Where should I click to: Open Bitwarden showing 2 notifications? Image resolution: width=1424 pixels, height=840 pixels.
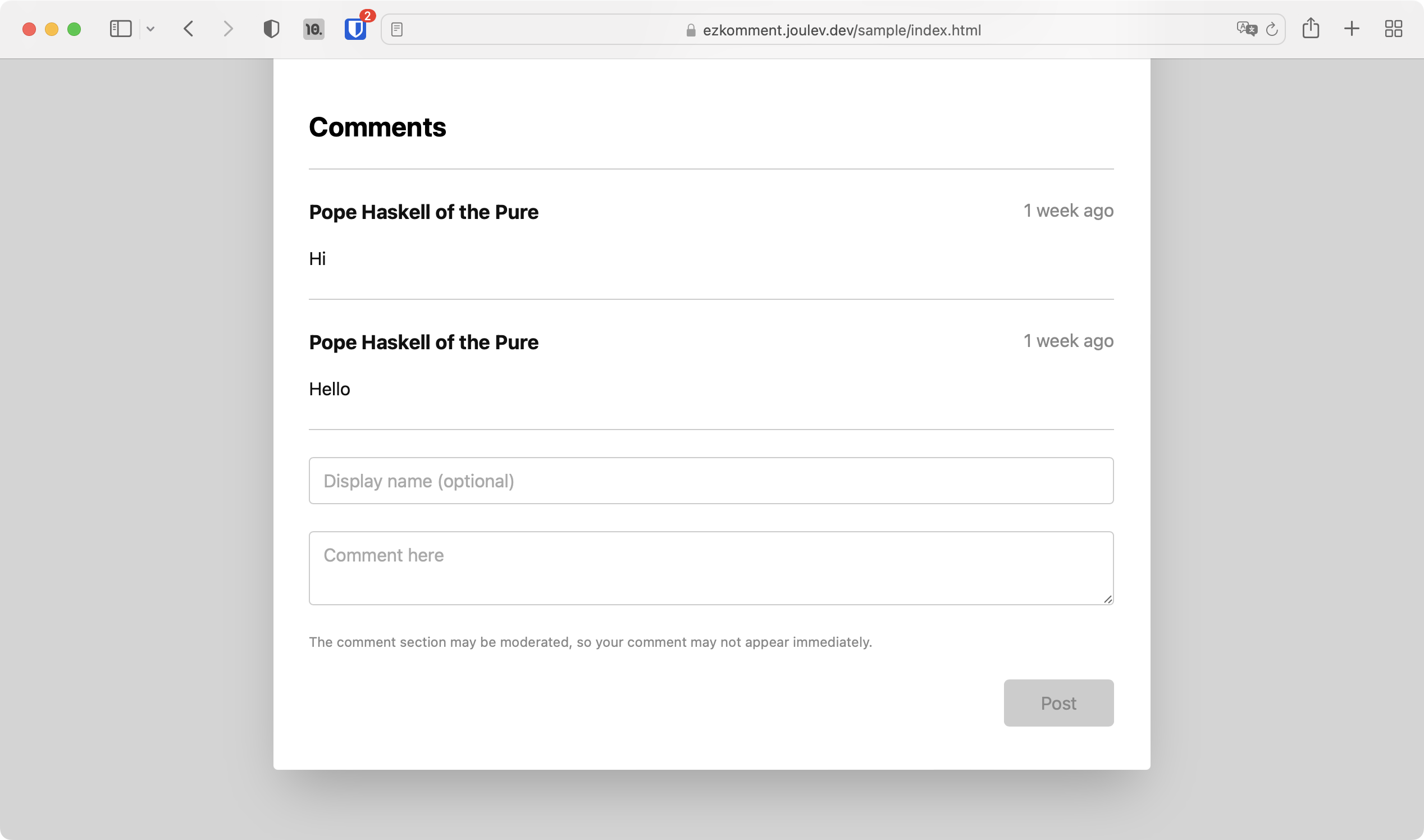click(355, 29)
